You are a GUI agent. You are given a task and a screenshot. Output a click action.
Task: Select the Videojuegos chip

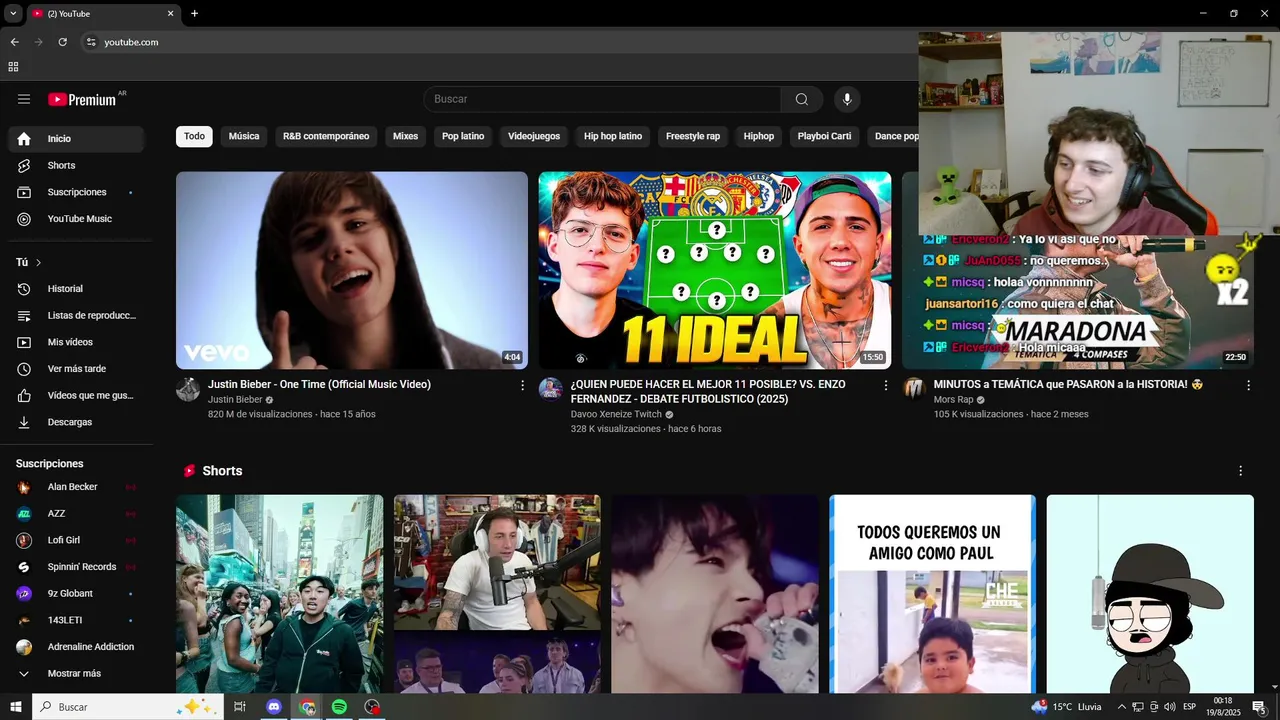(x=534, y=136)
